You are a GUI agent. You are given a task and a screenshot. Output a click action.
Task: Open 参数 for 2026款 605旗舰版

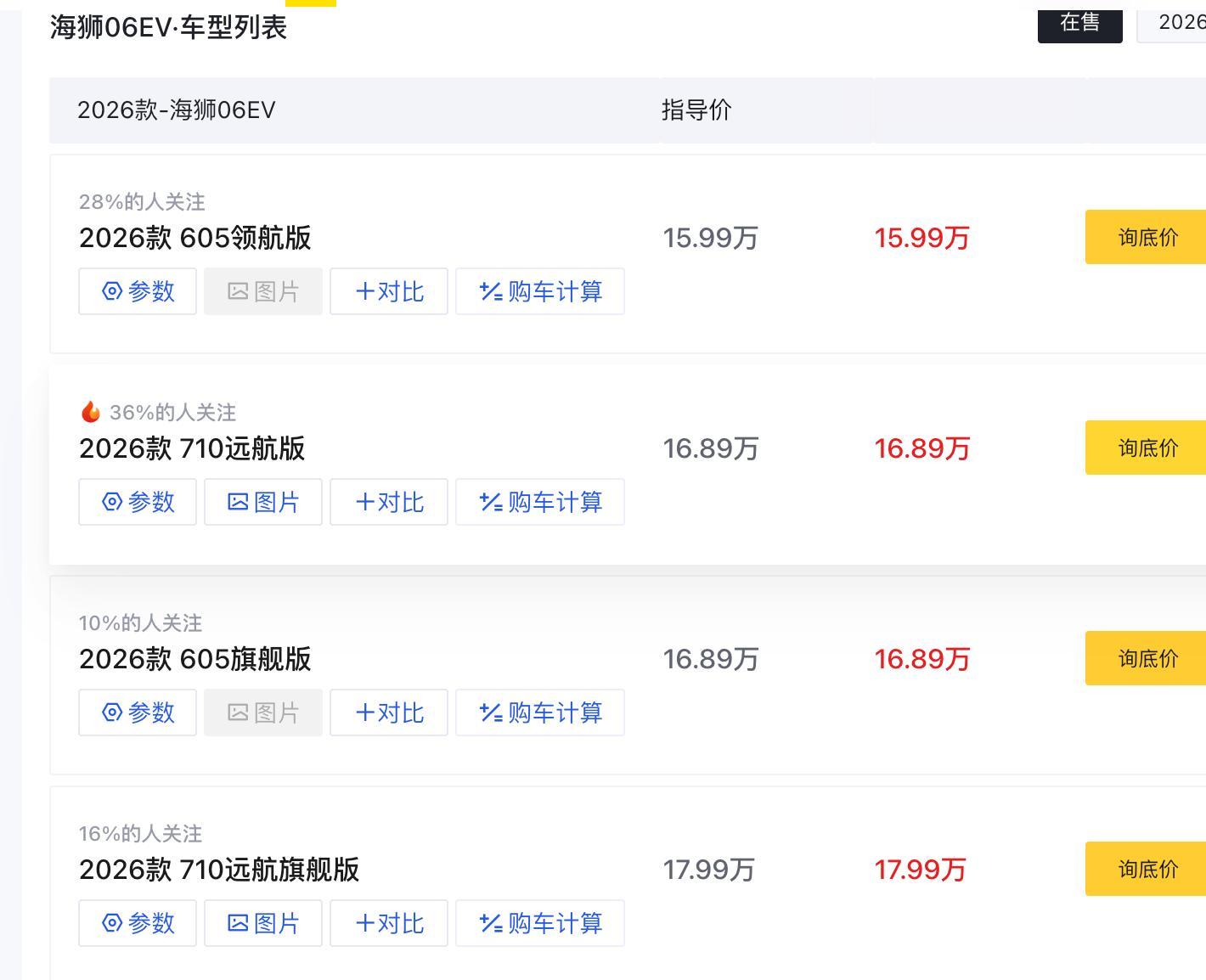click(x=138, y=712)
